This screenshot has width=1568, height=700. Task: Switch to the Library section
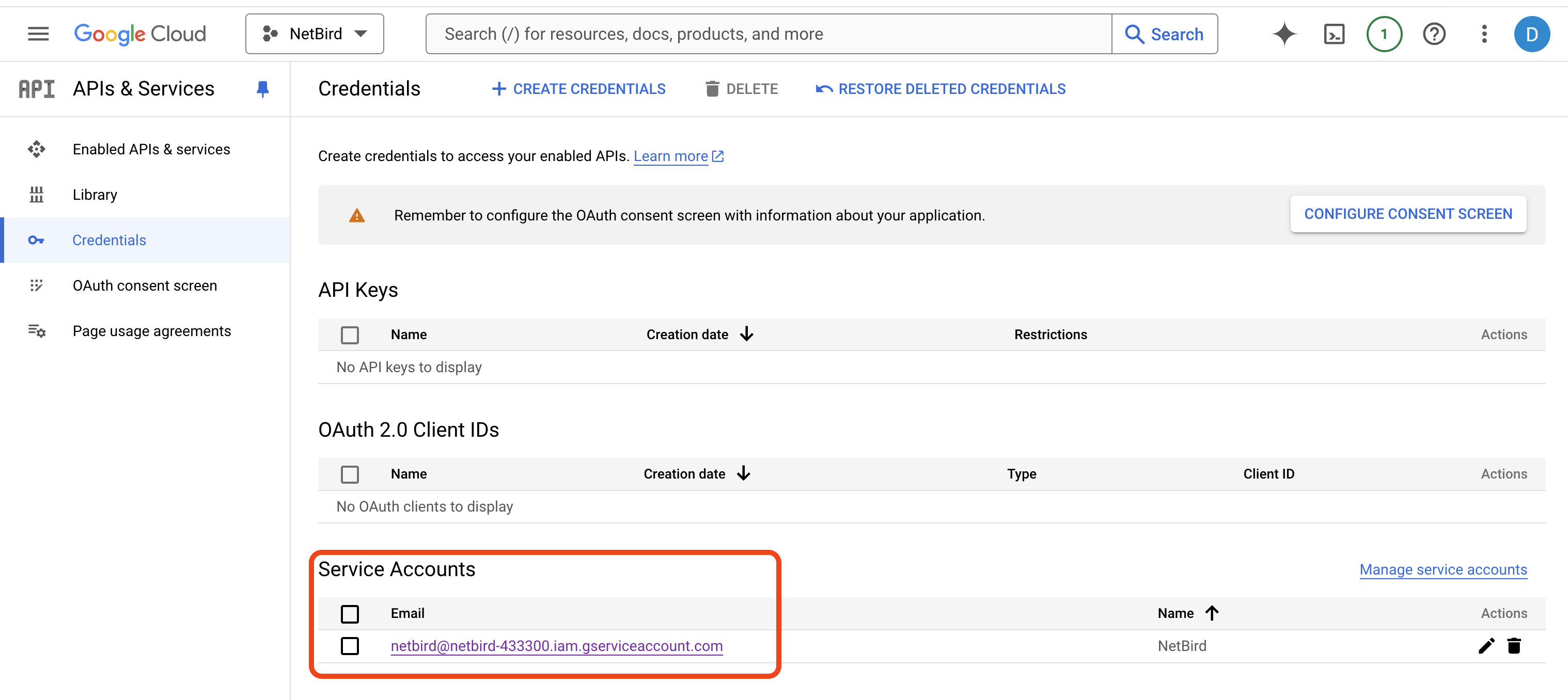[x=95, y=194]
